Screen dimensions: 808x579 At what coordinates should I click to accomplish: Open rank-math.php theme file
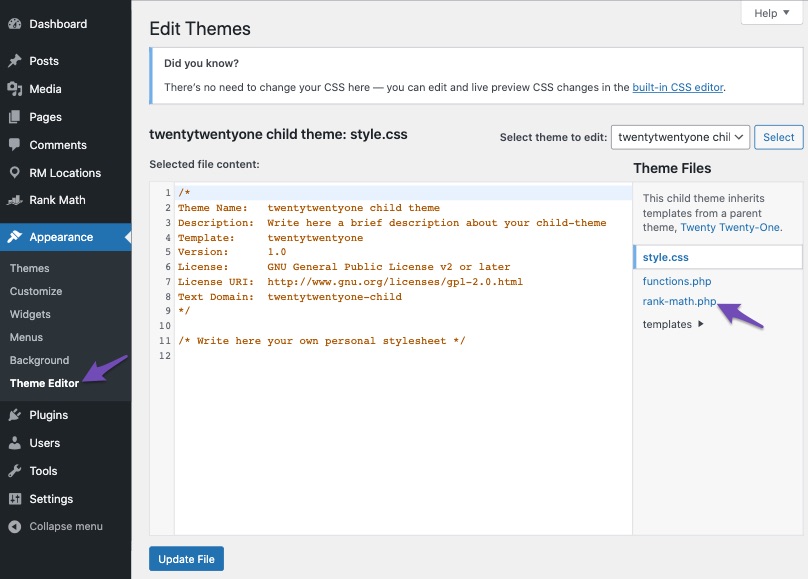679,301
